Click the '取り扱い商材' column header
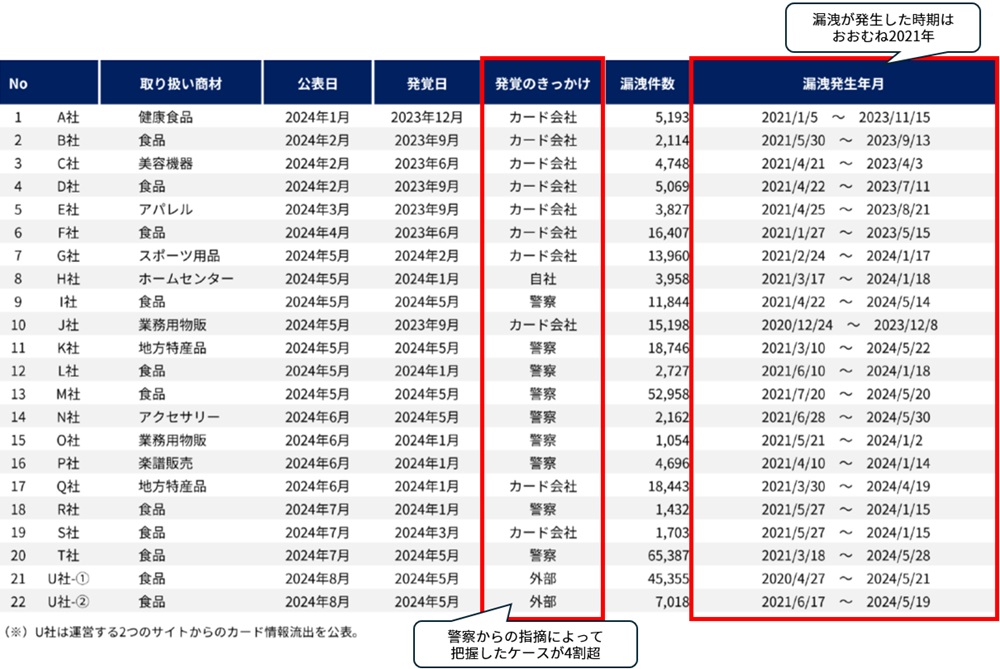1000x669 pixels. [x=181, y=83]
